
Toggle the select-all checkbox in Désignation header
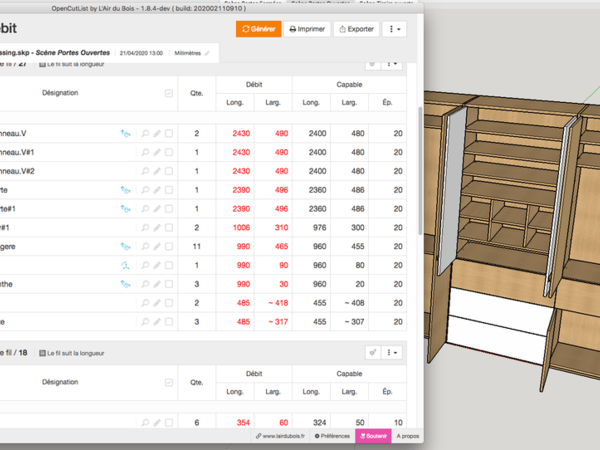pyautogui.click(x=168, y=93)
